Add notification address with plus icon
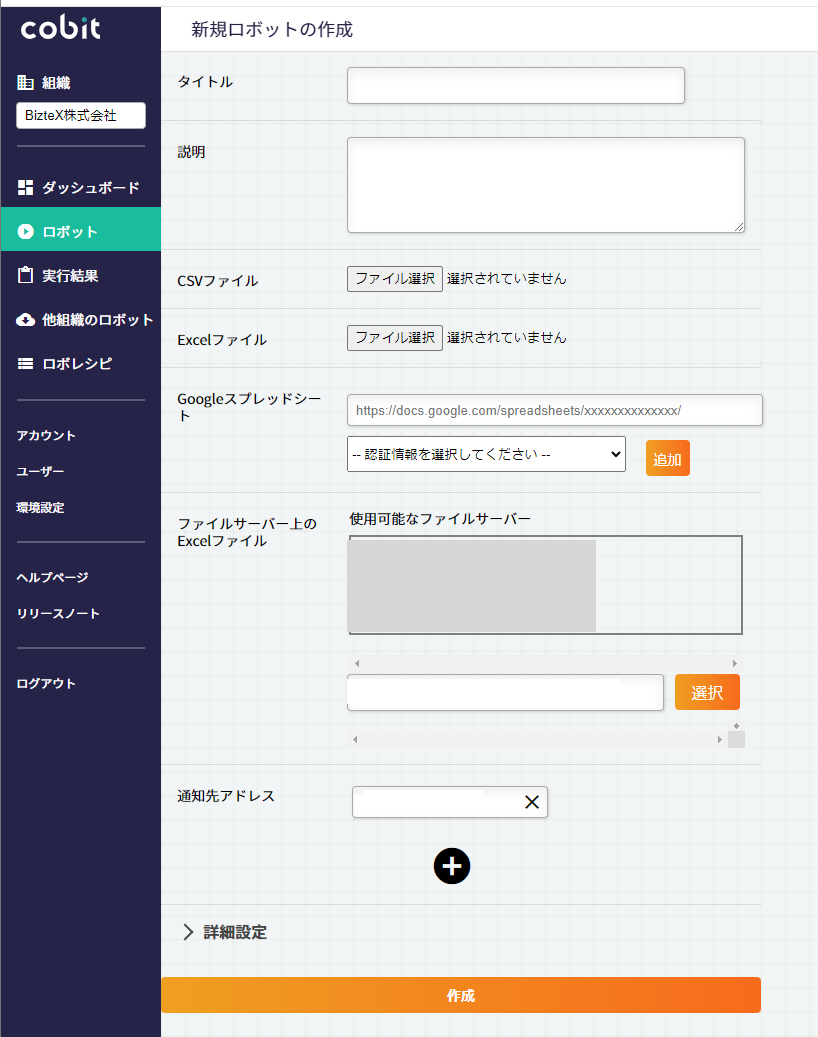 coord(452,866)
